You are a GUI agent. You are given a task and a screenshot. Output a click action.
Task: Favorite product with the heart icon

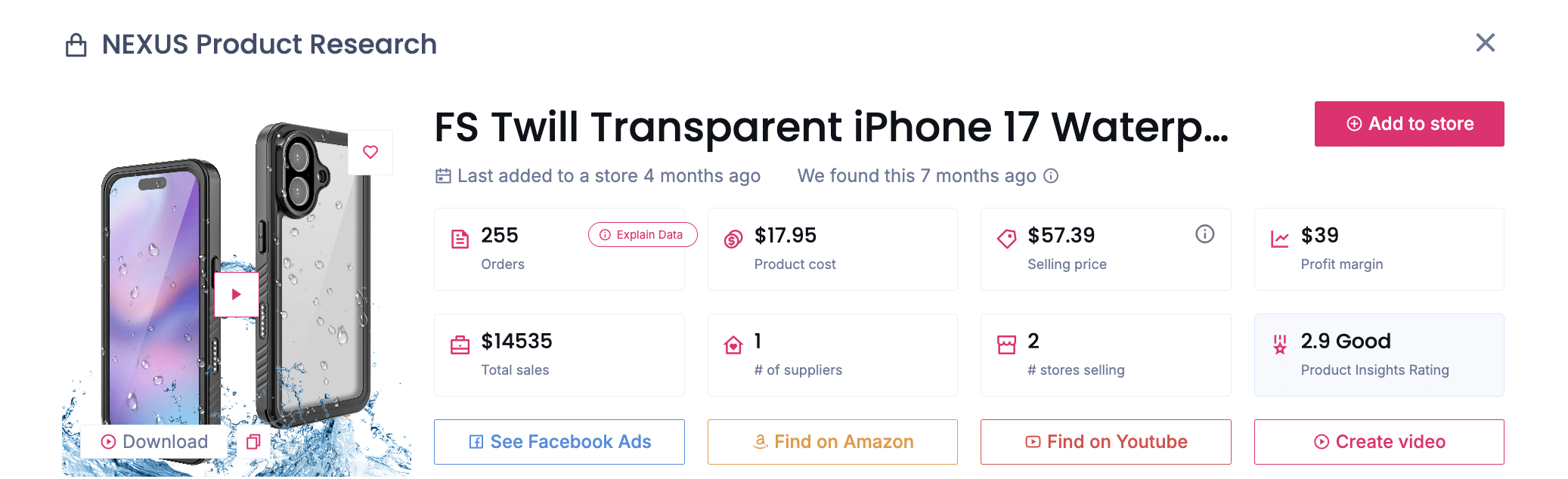click(370, 152)
